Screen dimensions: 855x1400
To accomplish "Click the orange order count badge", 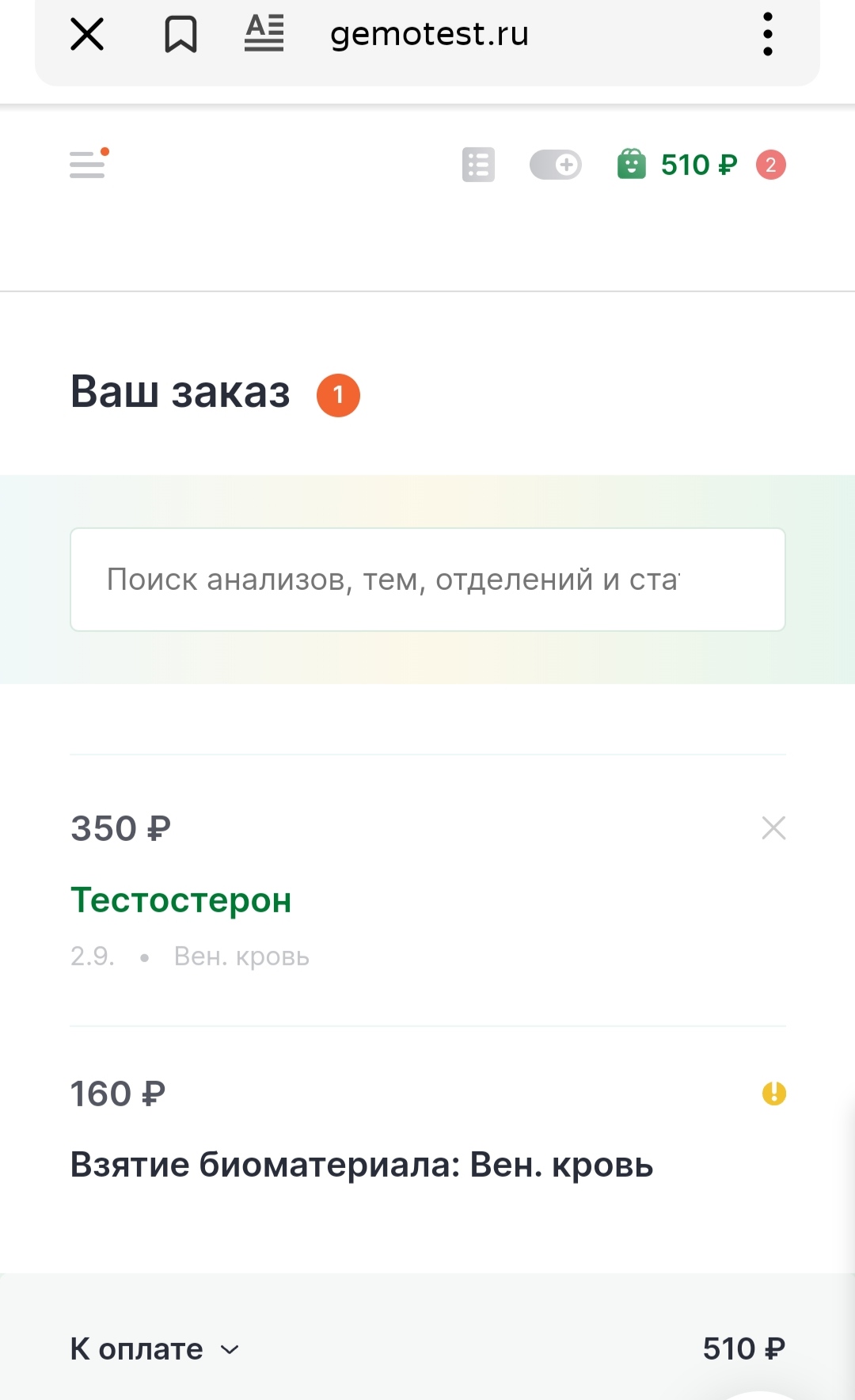I will click(338, 394).
